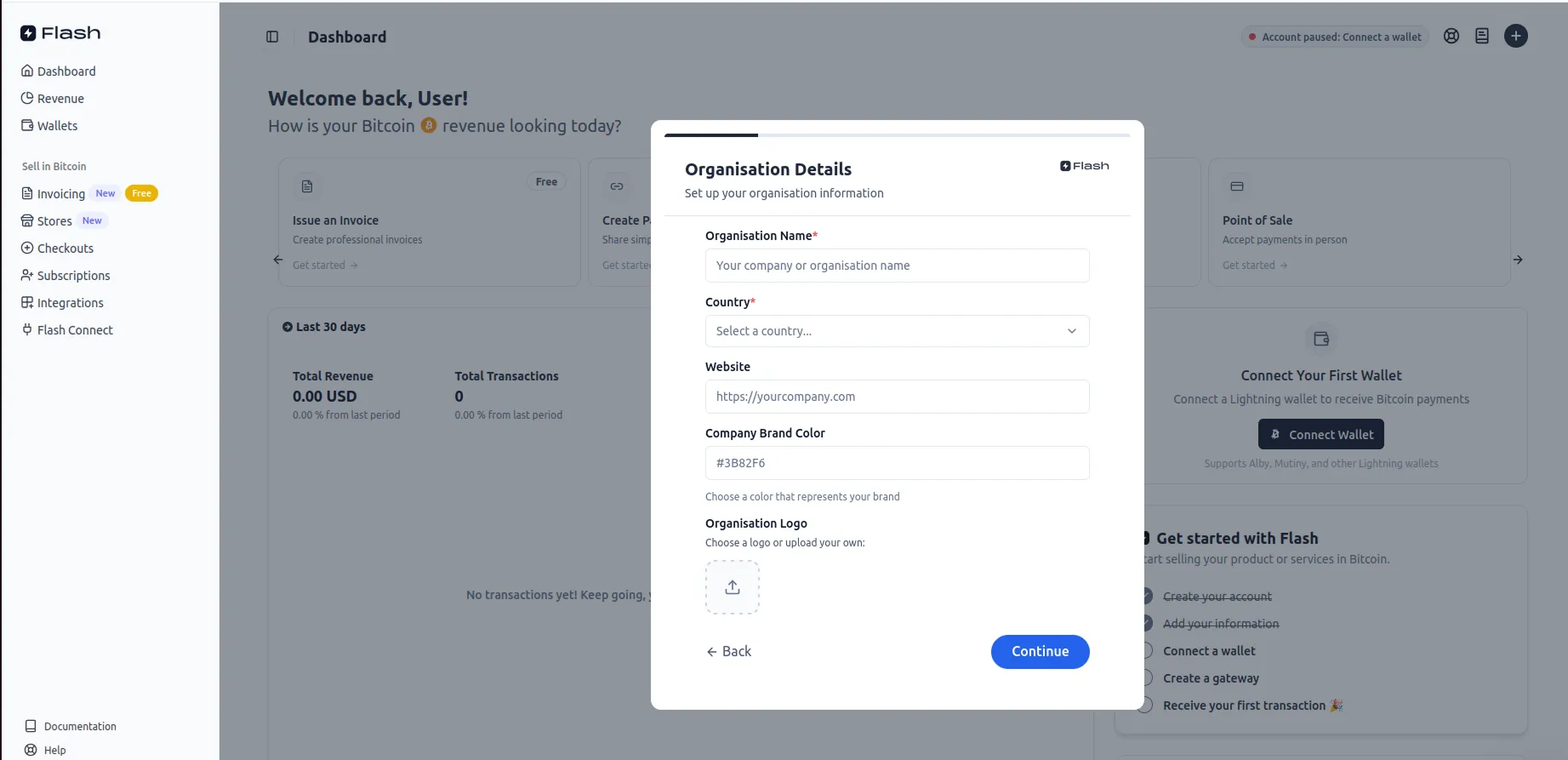Image resolution: width=1568 pixels, height=760 pixels.
Task: Toggle the Create a gateway checklist circle
Action: [1147, 678]
